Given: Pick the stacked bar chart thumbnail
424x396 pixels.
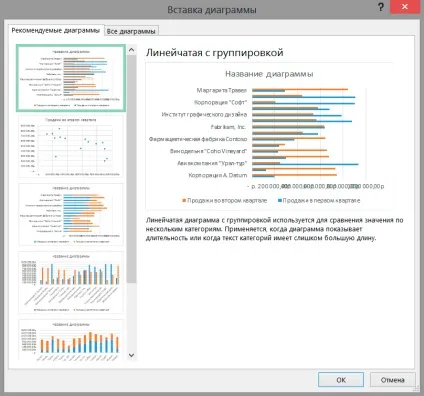Looking at the screenshot, I should (x=71, y=214).
